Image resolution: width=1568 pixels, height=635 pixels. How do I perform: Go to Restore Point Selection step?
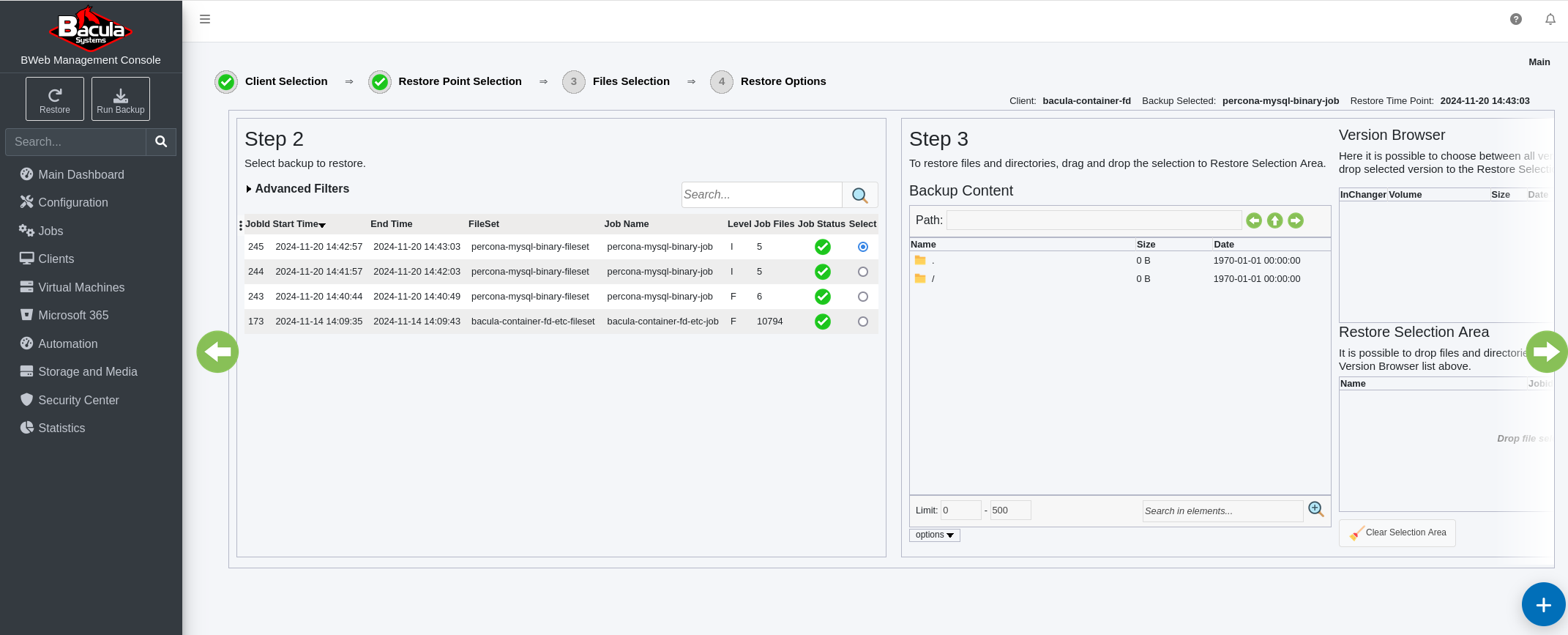[445, 81]
